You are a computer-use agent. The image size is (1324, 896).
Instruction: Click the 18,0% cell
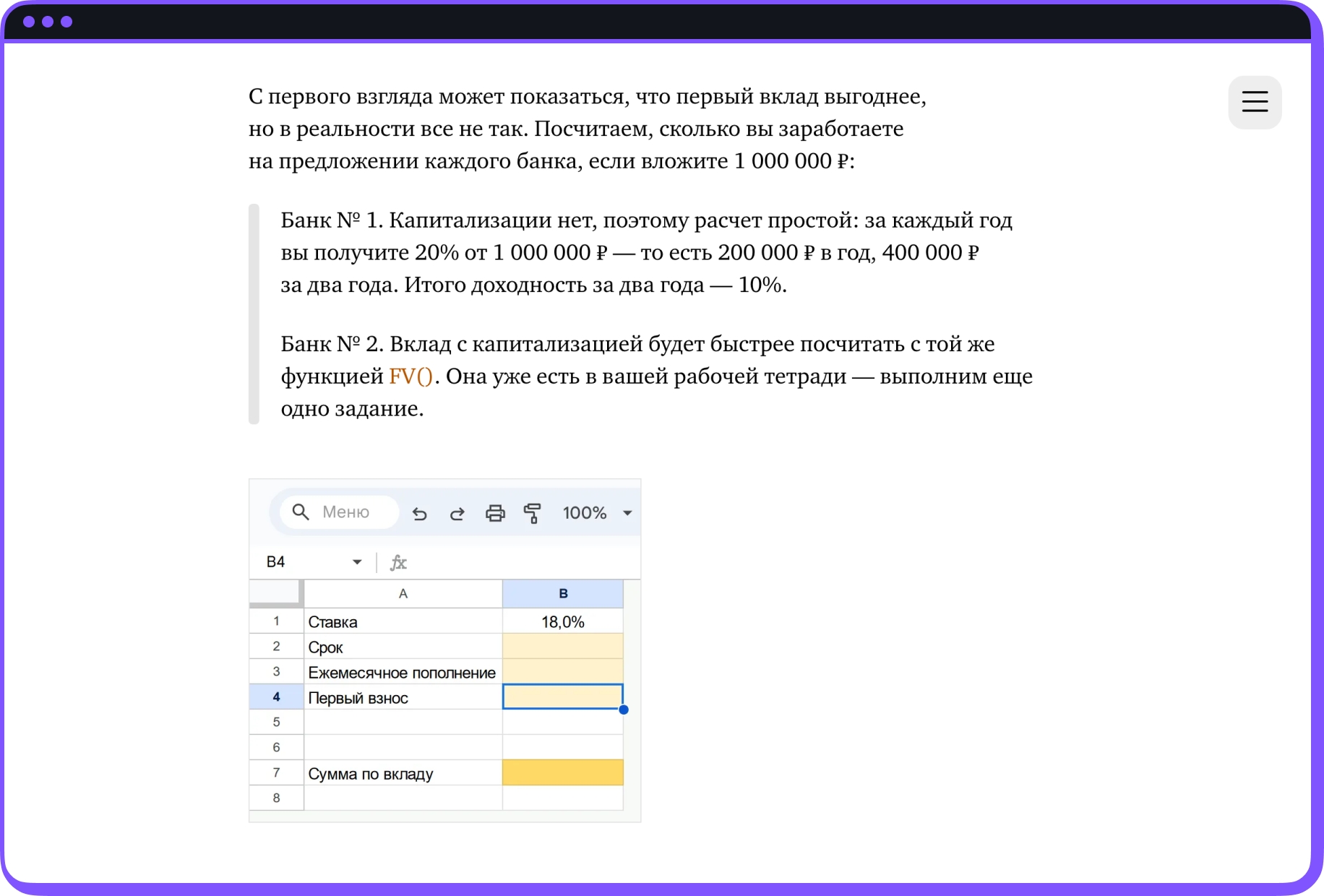(x=563, y=621)
